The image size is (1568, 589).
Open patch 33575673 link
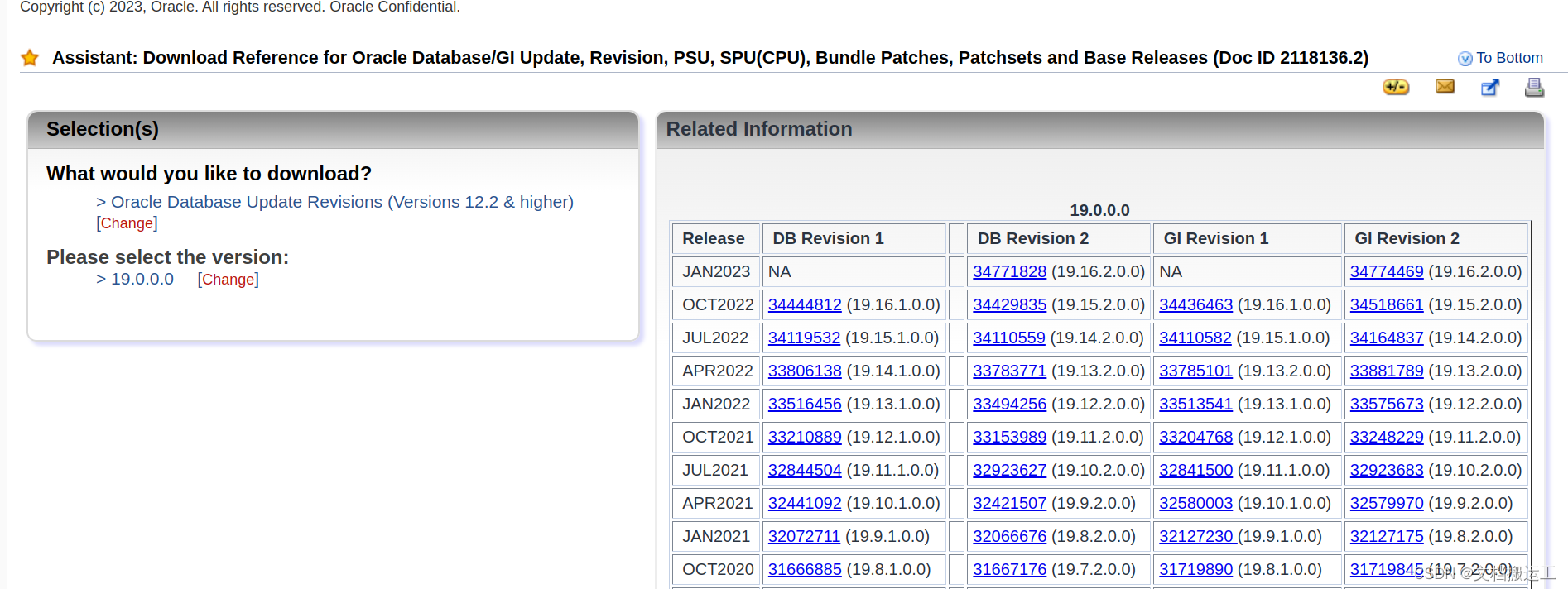pyautogui.click(x=1387, y=404)
